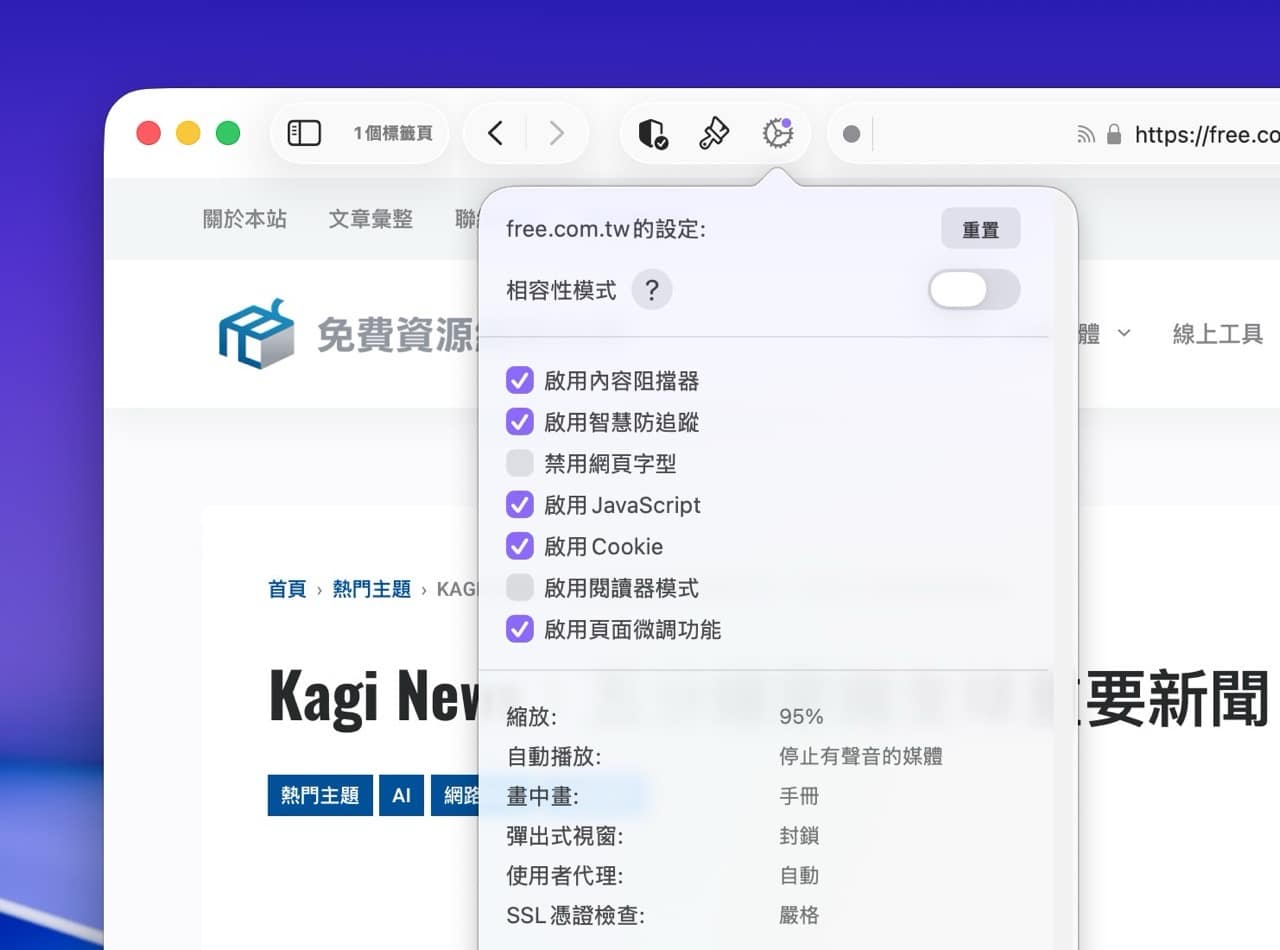Viewport: 1280px width, 950px height.
Task: Enable 啟用閱讀器模式
Action: pyautogui.click(x=519, y=588)
